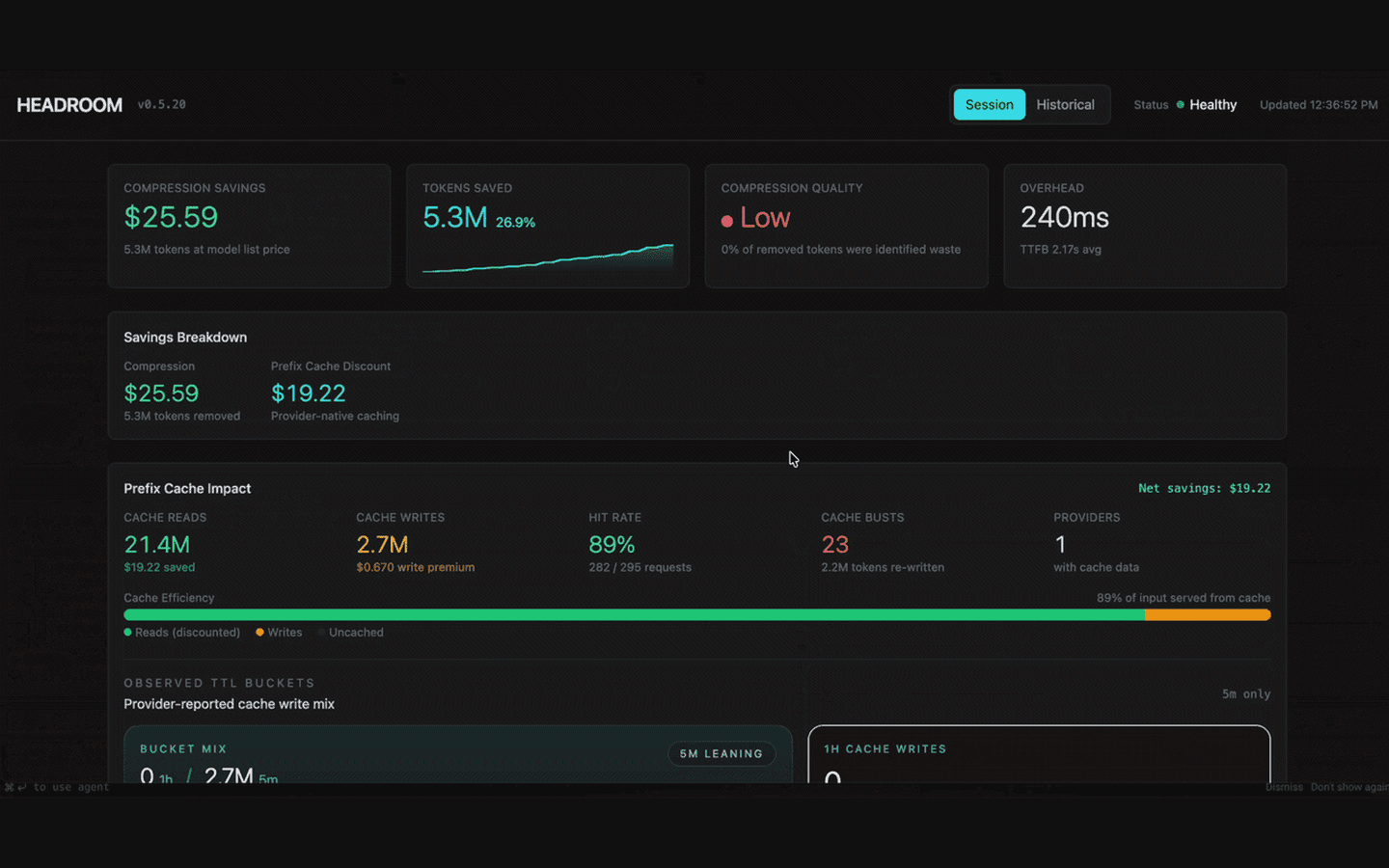Click the 21.4M cache reads value
Image resolution: width=1389 pixels, height=868 pixels.
(x=156, y=544)
